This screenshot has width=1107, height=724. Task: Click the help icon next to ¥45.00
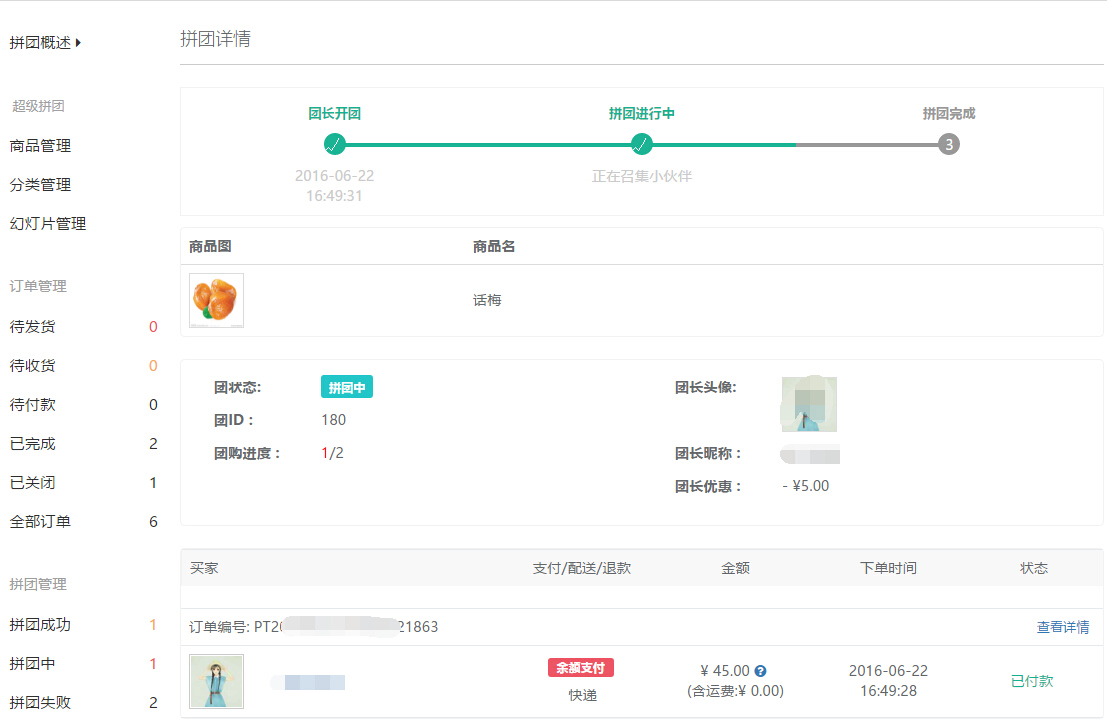pos(761,671)
